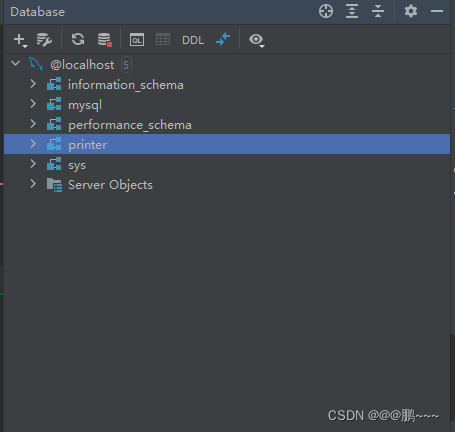Screen dimensions: 455x432
Task: Click the New data source plus icon
Action: pos(20,40)
